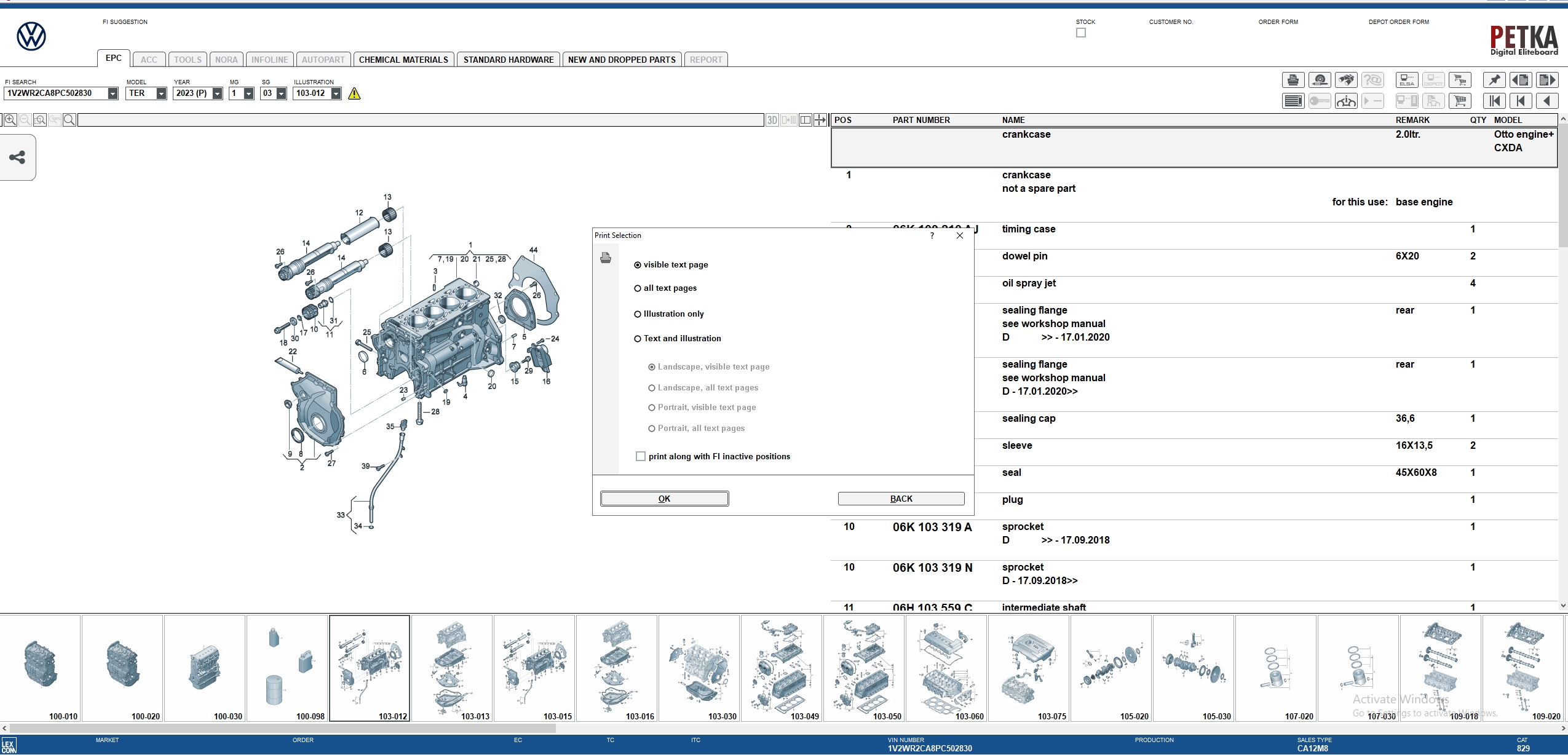The image size is (1568, 755).
Task: Select 'visible text page' radio option
Action: [671, 265]
